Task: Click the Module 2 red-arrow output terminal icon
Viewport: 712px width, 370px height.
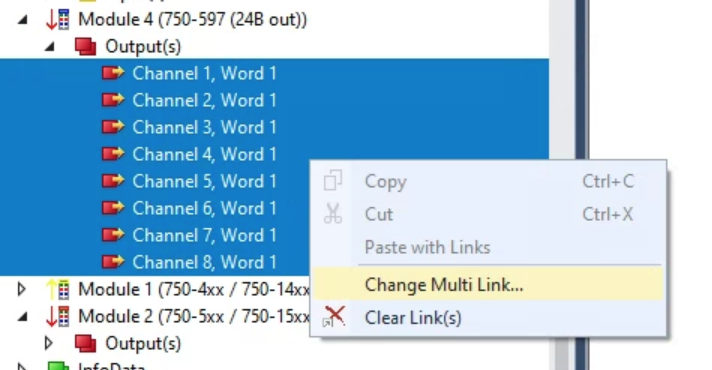Action: coord(58,316)
